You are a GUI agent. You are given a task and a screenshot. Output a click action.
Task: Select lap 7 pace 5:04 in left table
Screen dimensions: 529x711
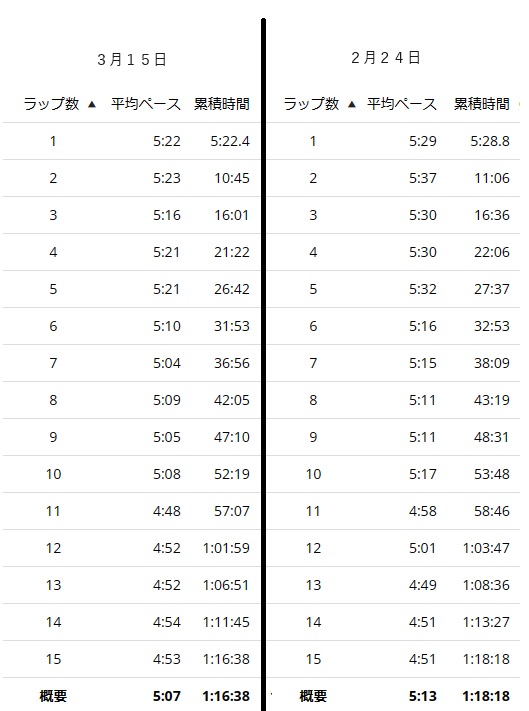click(x=166, y=363)
